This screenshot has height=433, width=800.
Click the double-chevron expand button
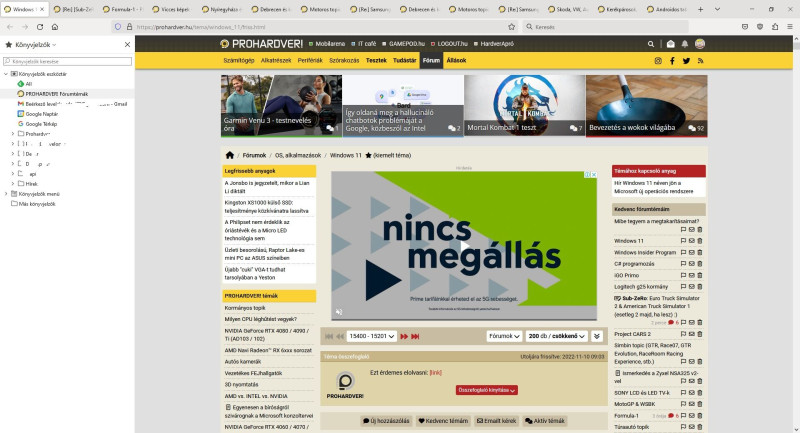click(x=596, y=336)
